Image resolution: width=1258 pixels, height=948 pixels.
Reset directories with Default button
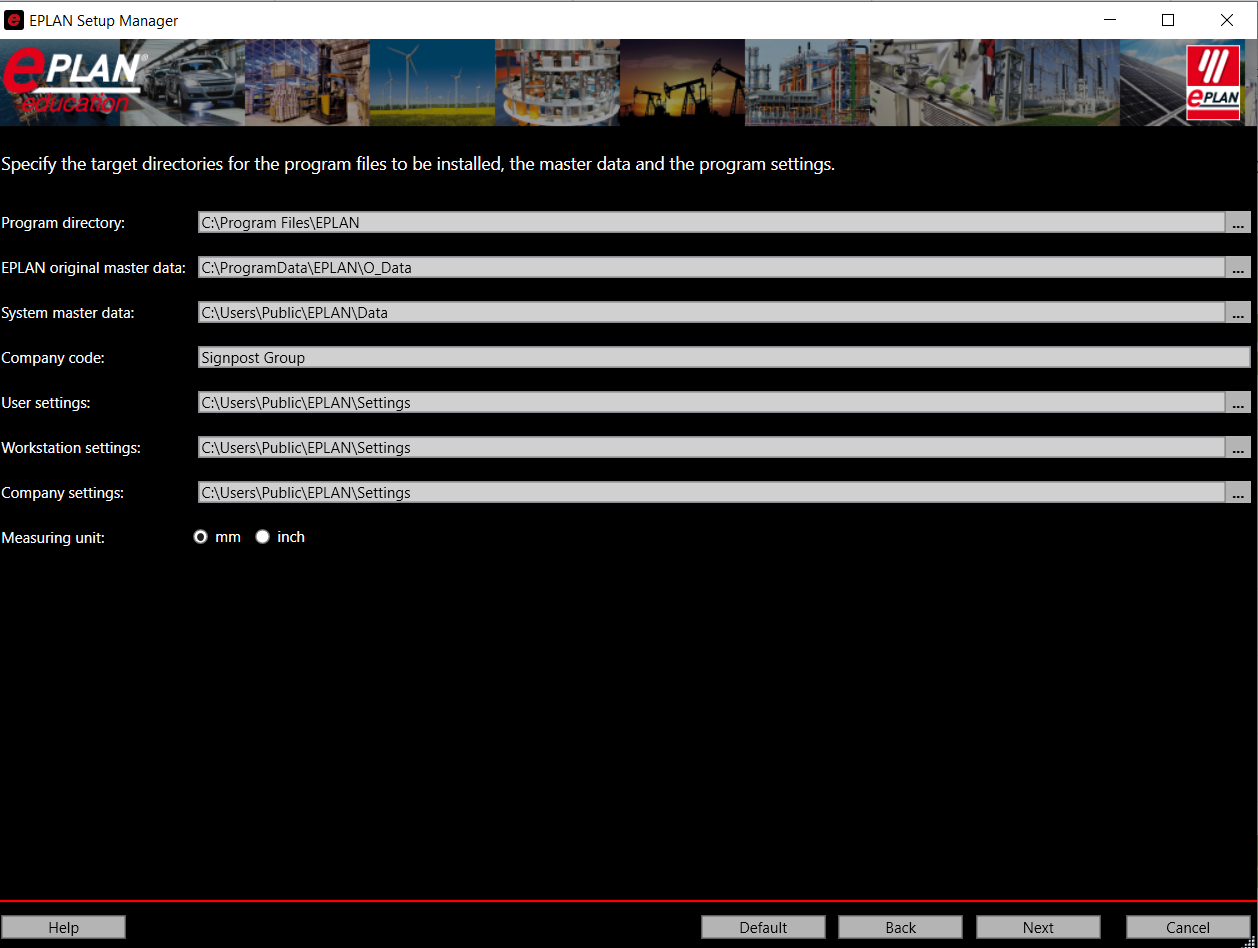point(763,927)
